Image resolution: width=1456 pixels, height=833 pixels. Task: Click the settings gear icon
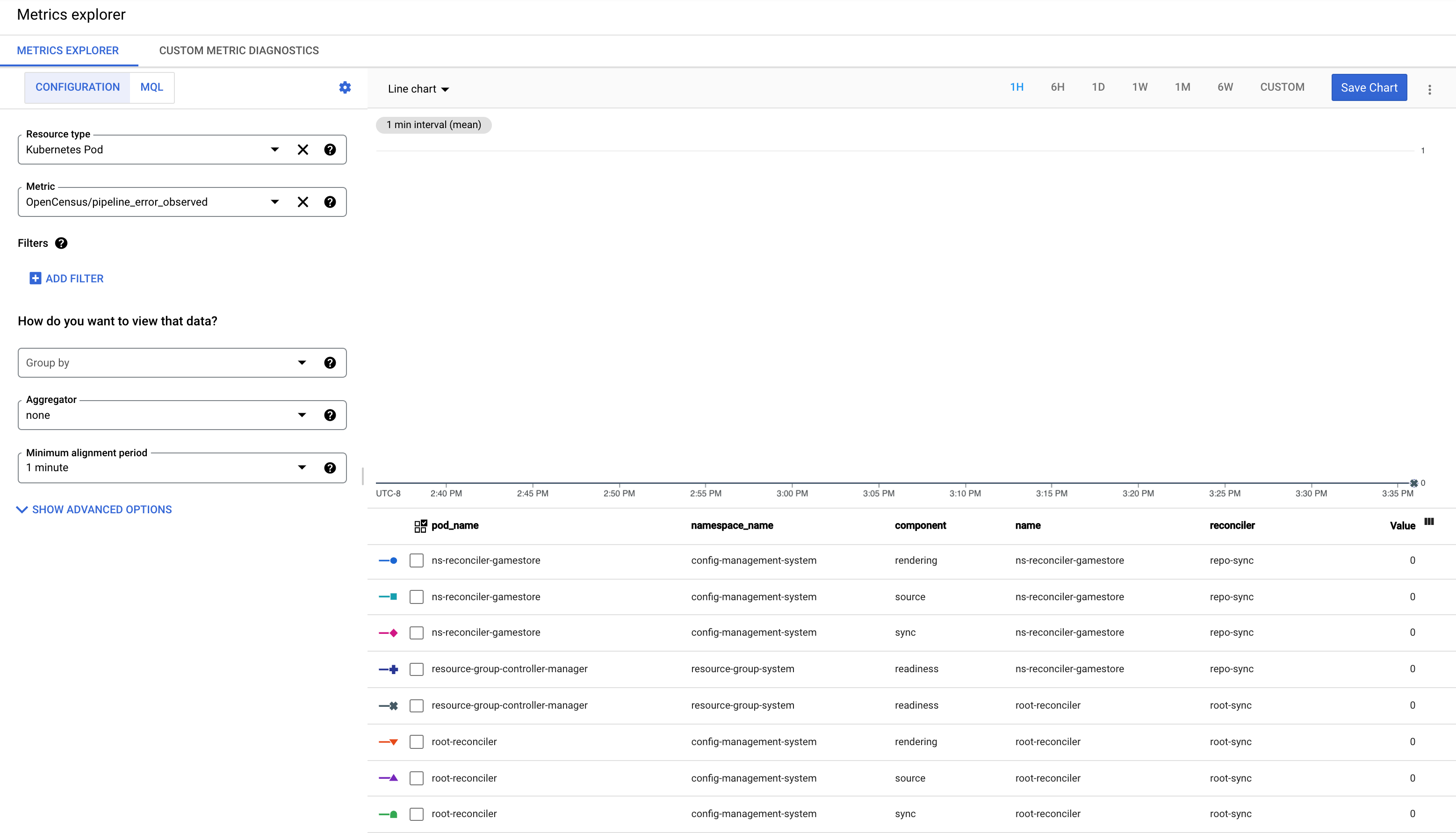pyautogui.click(x=345, y=87)
